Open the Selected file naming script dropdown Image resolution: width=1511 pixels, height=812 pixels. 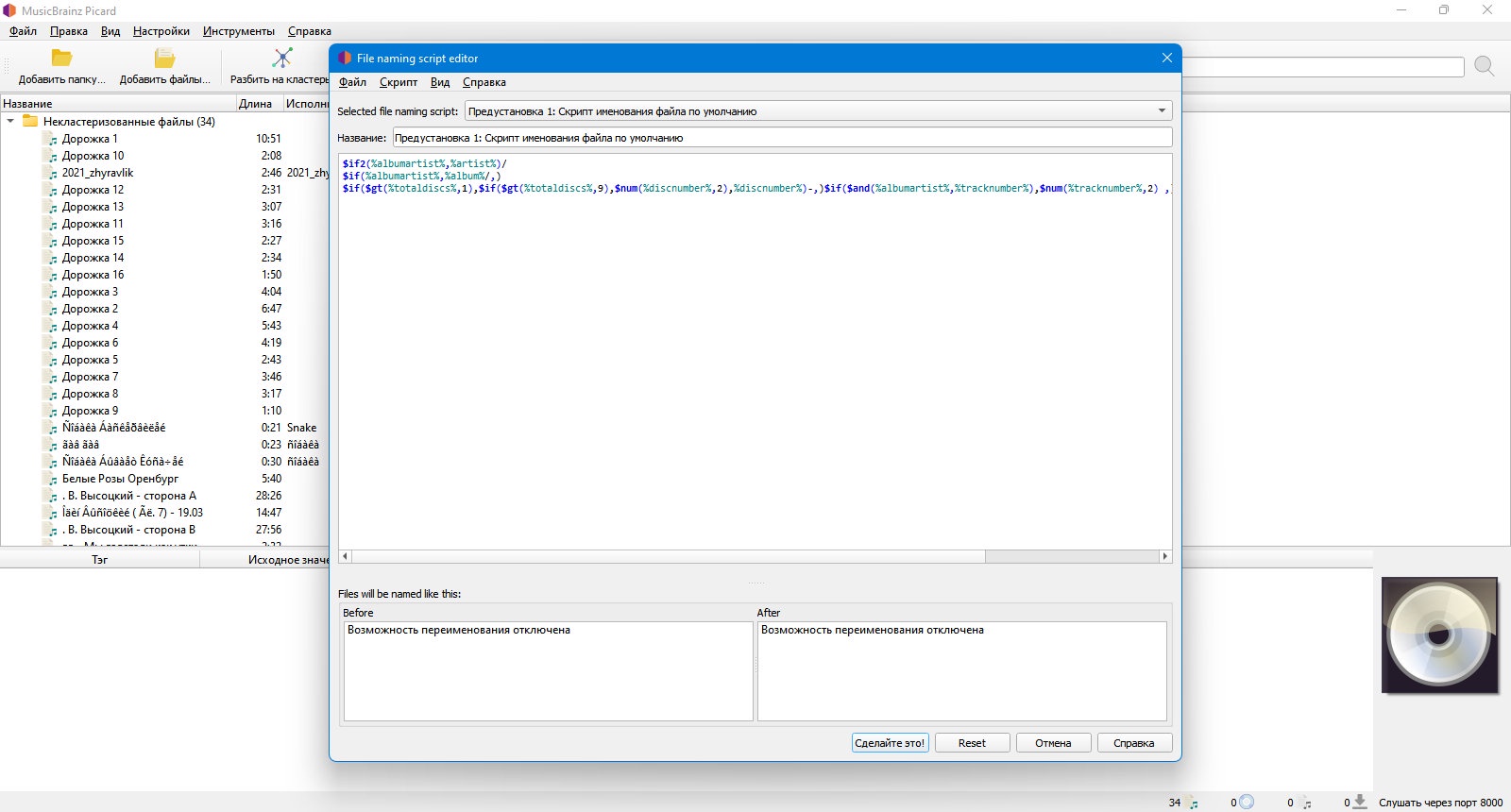click(x=819, y=110)
